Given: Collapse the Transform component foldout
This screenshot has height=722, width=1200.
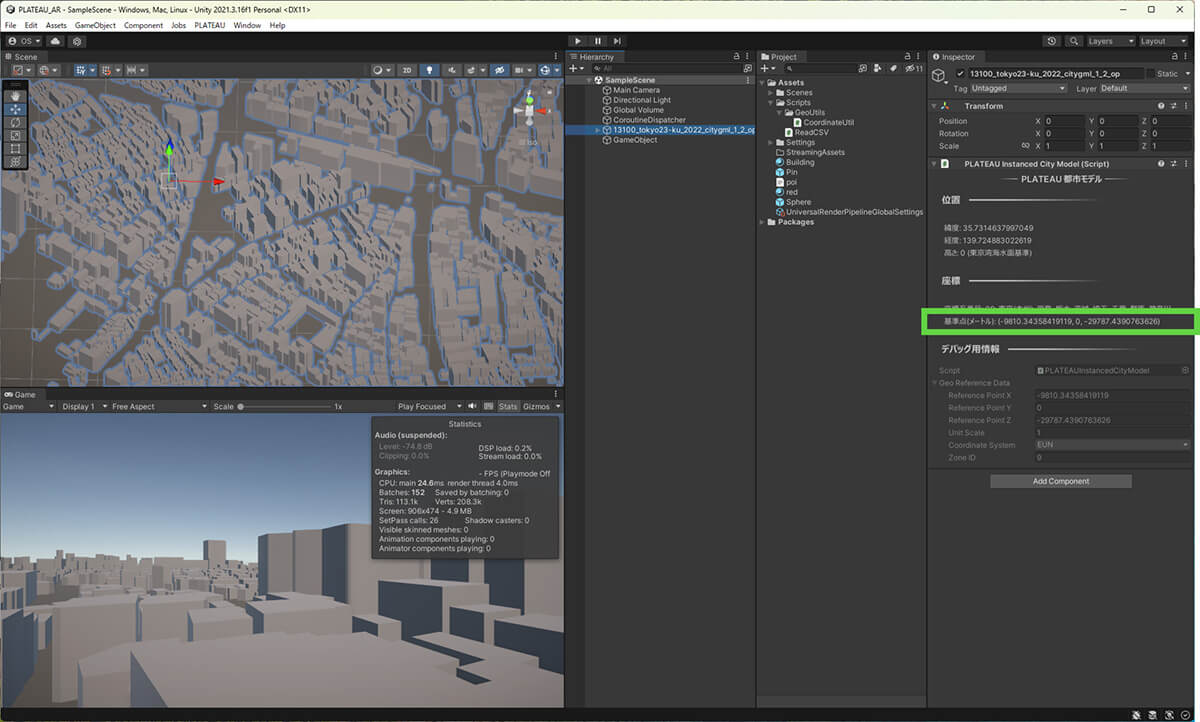Looking at the screenshot, I should pos(935,106).
